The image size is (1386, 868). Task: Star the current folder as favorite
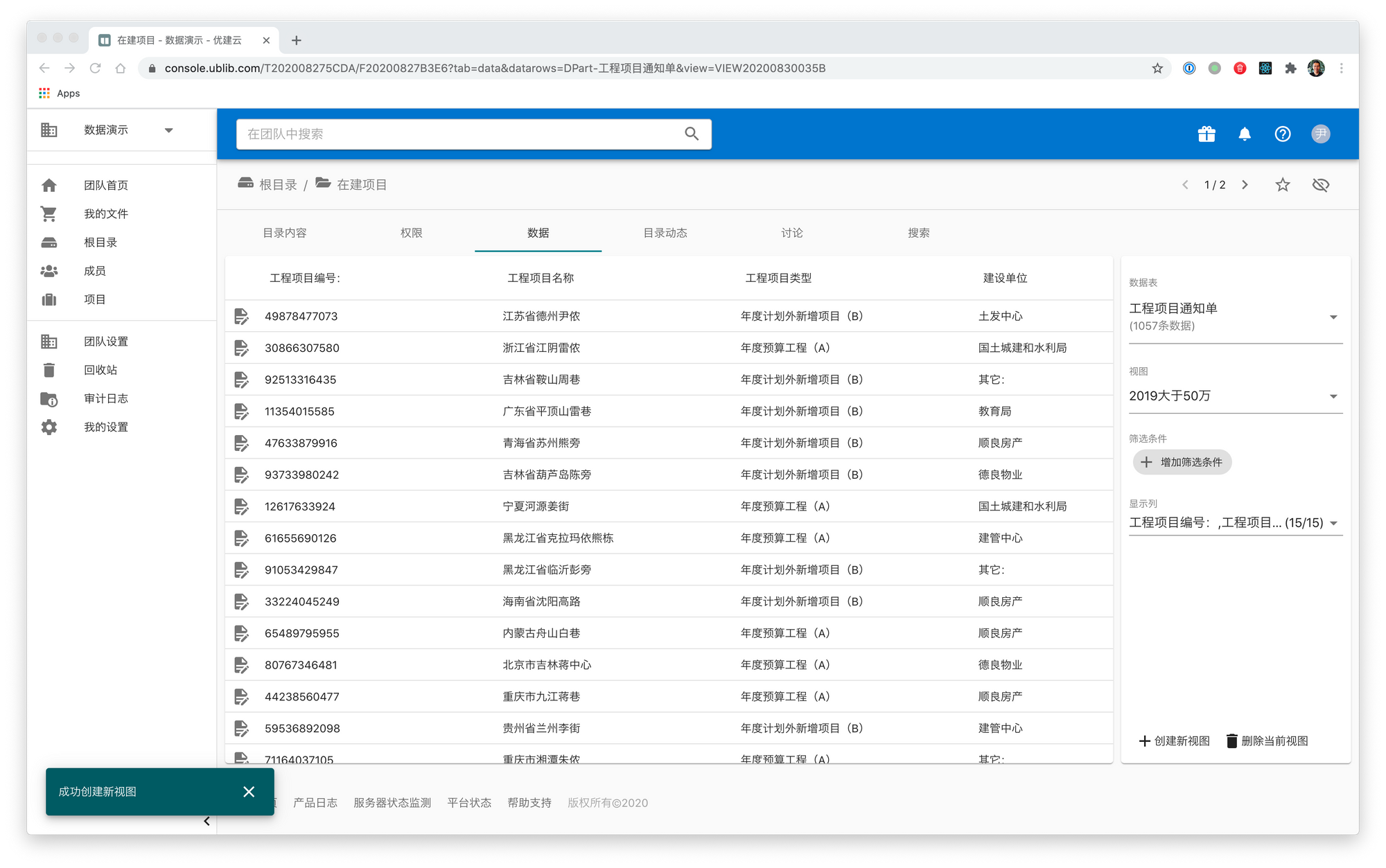click(1283, 185)
